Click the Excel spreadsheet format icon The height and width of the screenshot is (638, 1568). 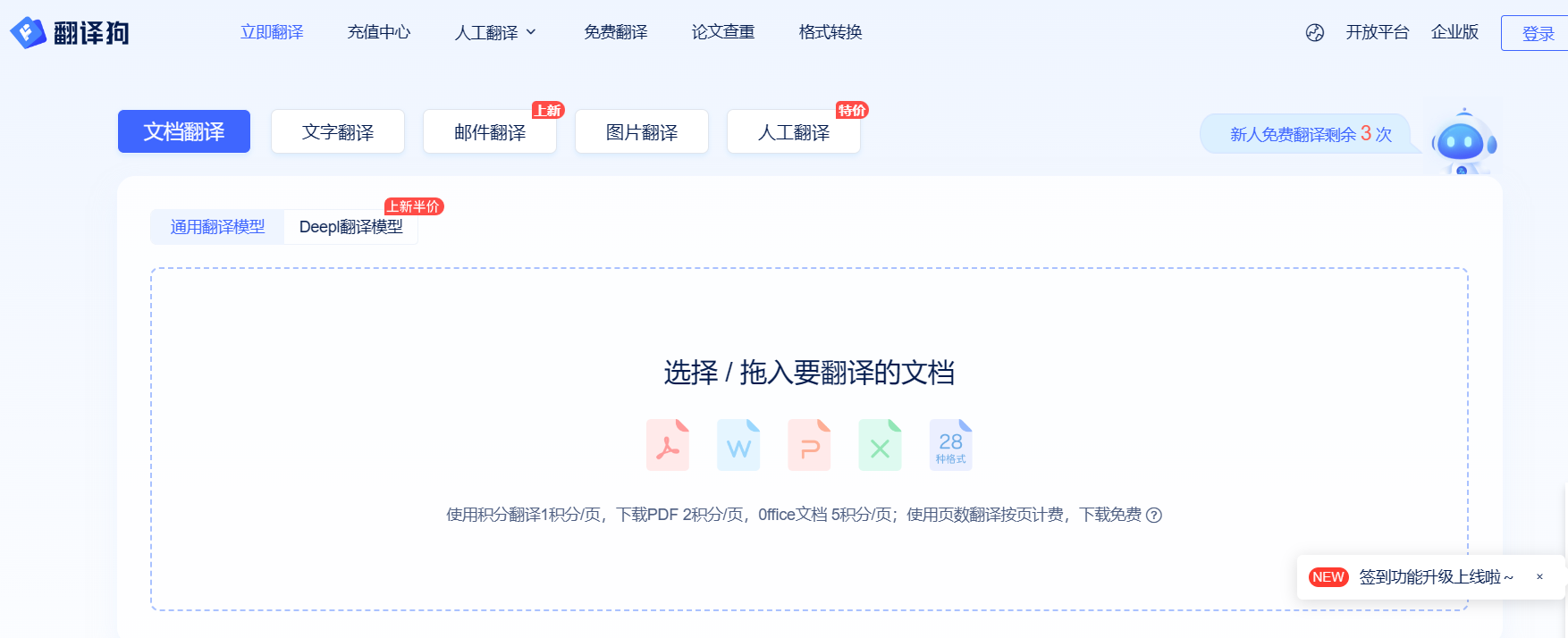(880, 445)
